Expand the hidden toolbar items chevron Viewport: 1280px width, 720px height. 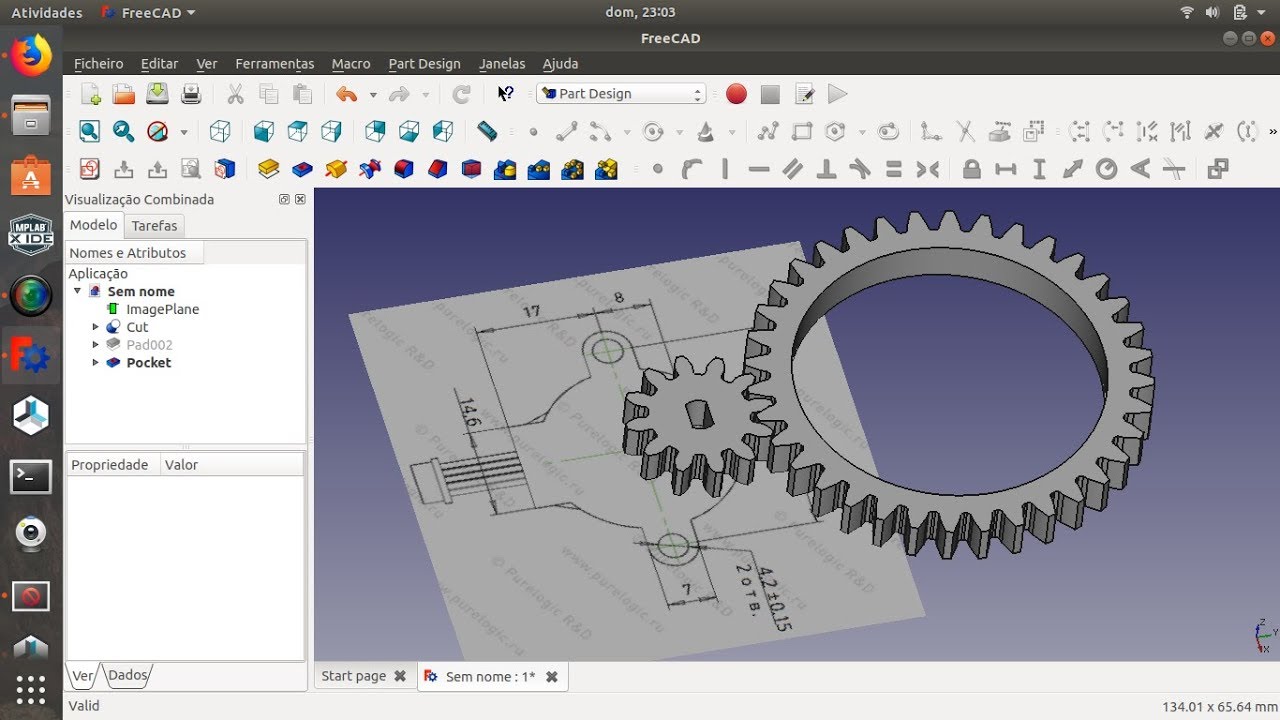[1272, 131]
